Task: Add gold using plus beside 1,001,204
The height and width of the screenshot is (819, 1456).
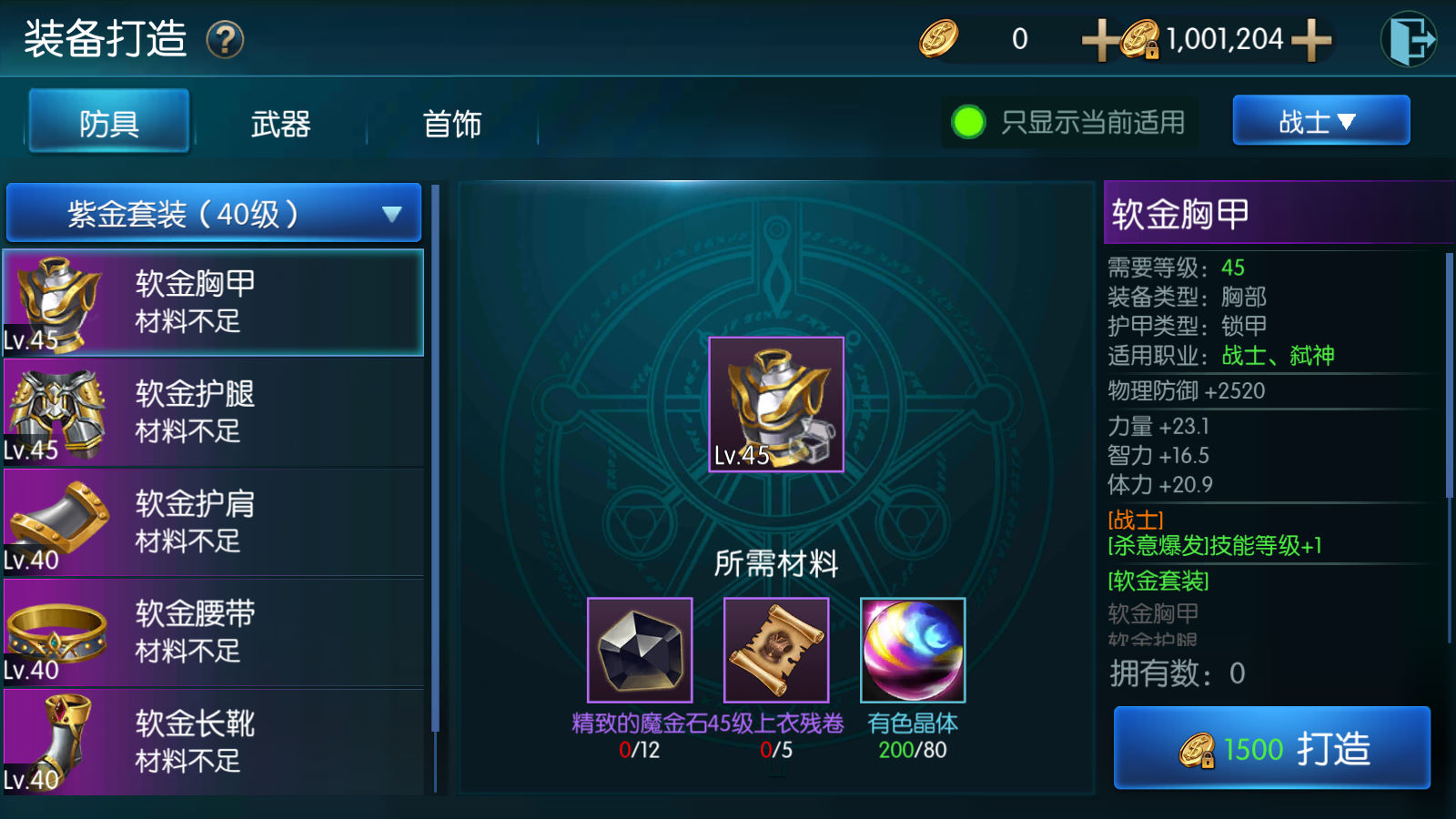Action: [x=1311, y=40]
